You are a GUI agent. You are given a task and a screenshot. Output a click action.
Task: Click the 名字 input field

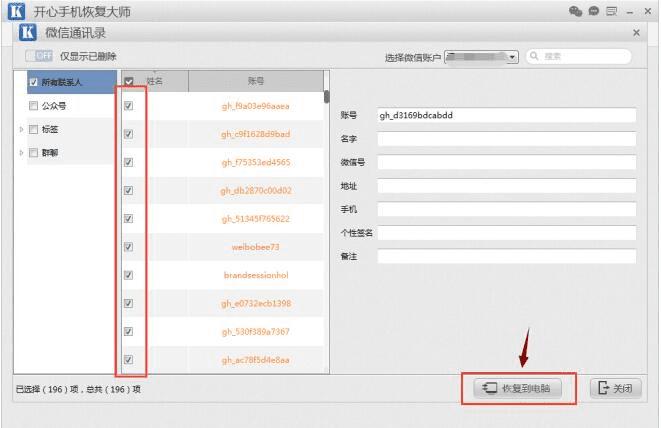click(507, 139)
